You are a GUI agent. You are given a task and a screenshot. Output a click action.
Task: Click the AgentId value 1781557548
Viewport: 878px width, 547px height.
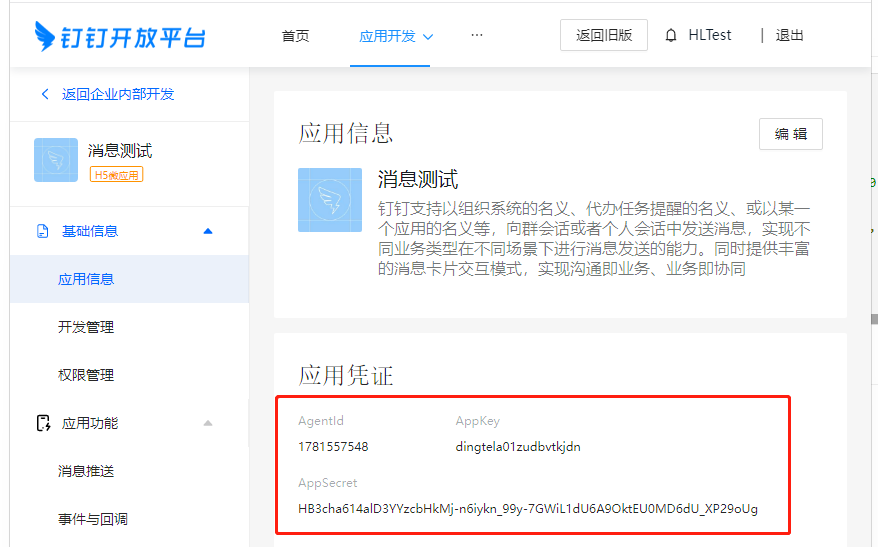tap(333, 447)
